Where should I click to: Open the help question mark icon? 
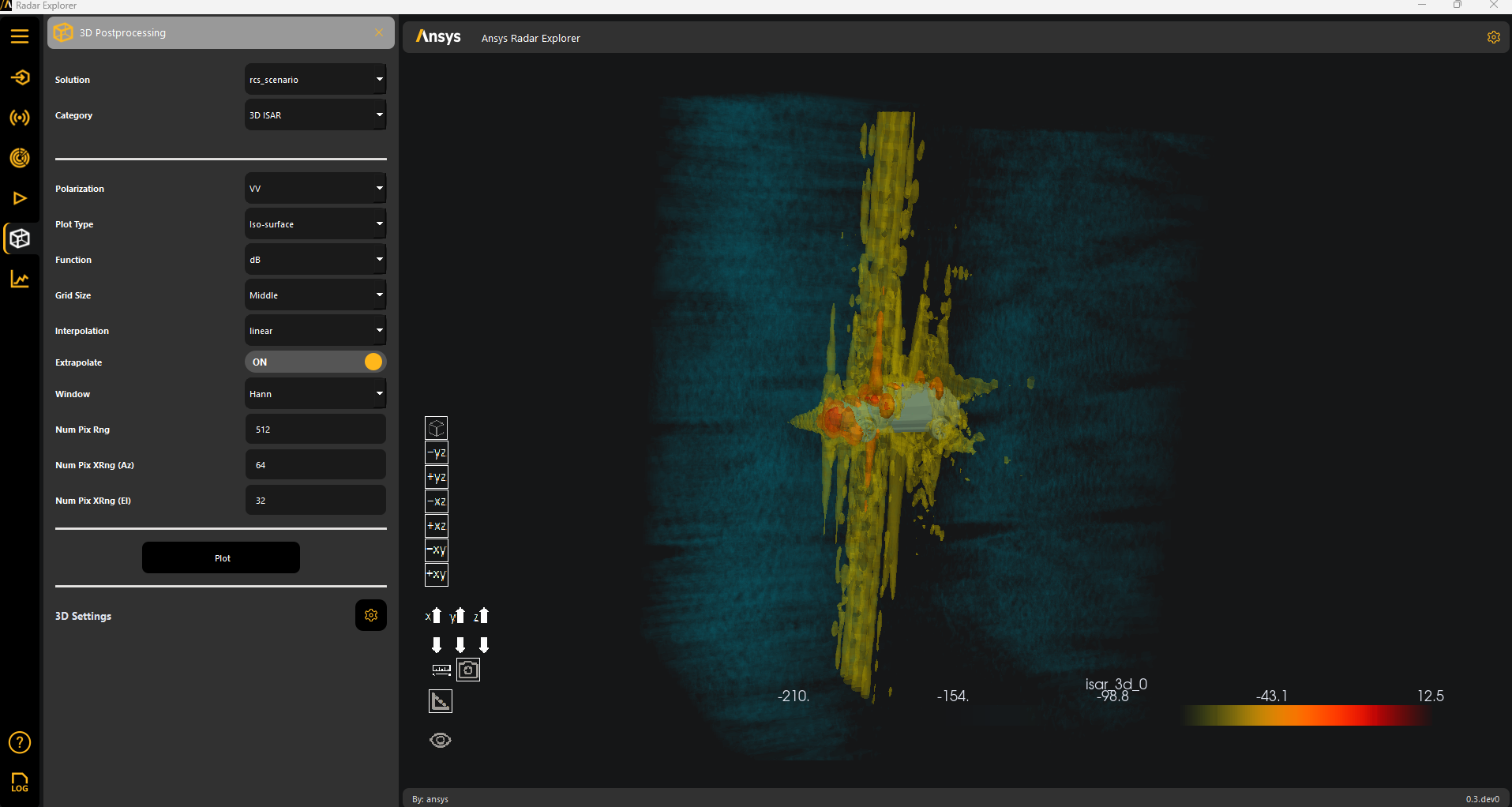20,742
